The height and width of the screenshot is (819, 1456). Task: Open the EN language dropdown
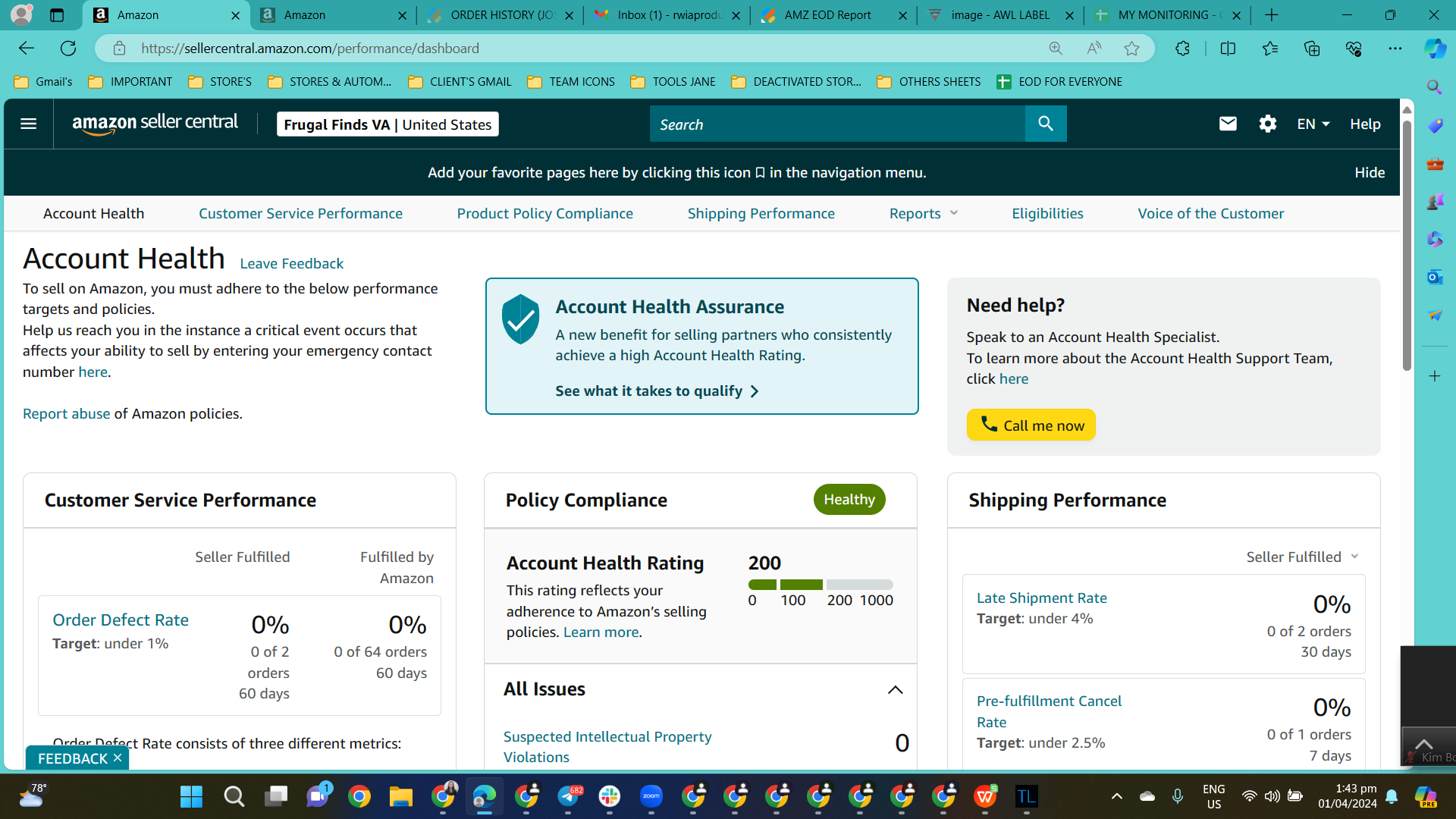point(1313,124)
